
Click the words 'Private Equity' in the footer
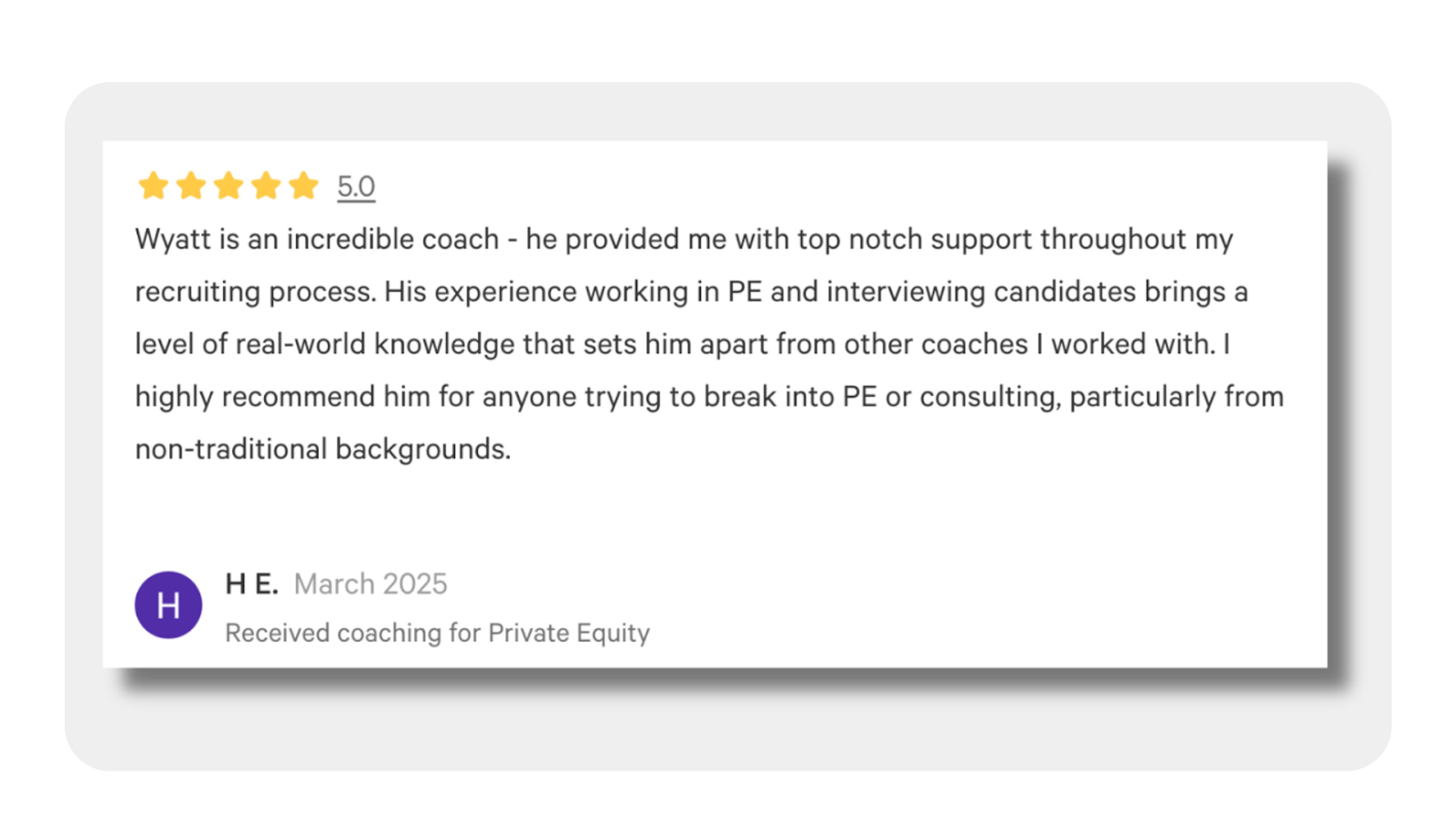point(569,633)
